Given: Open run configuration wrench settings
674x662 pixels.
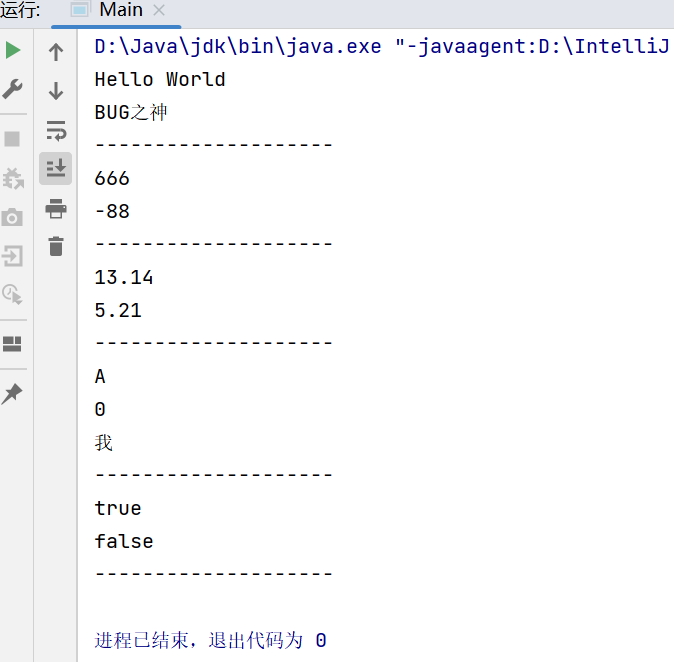Looking at the screenshot, I should tap(12, 89).
